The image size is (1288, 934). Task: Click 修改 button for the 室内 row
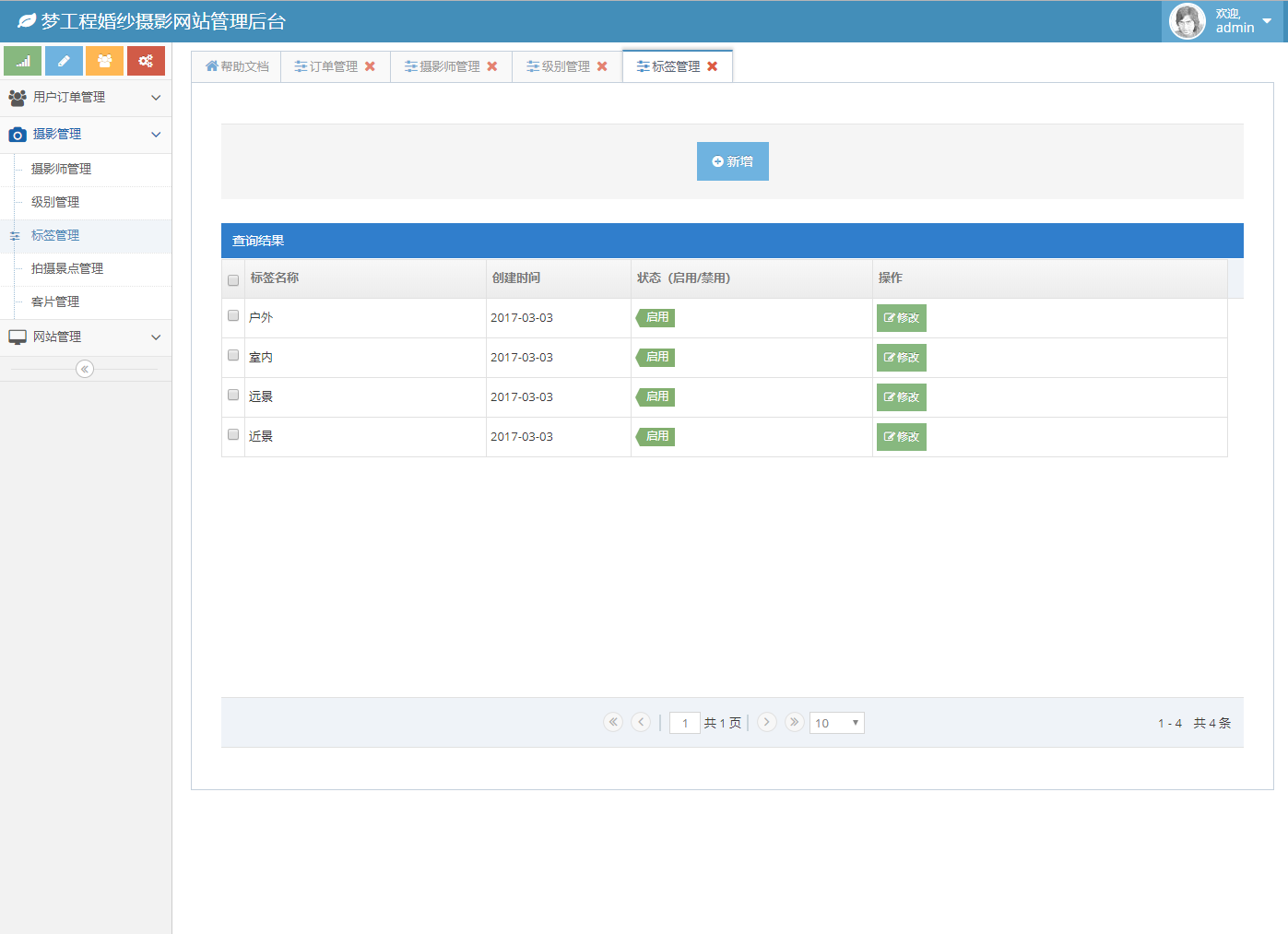[x=901, y=358]
